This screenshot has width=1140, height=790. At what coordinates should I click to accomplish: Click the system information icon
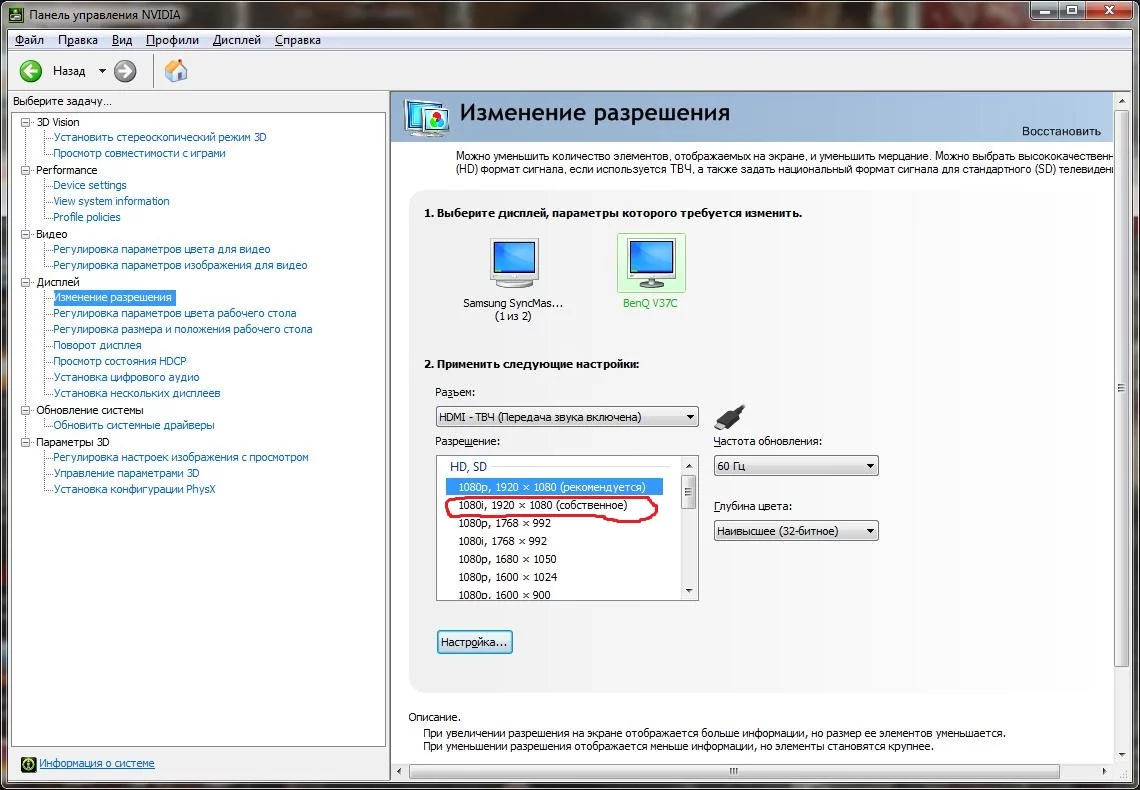coord(28,764)
